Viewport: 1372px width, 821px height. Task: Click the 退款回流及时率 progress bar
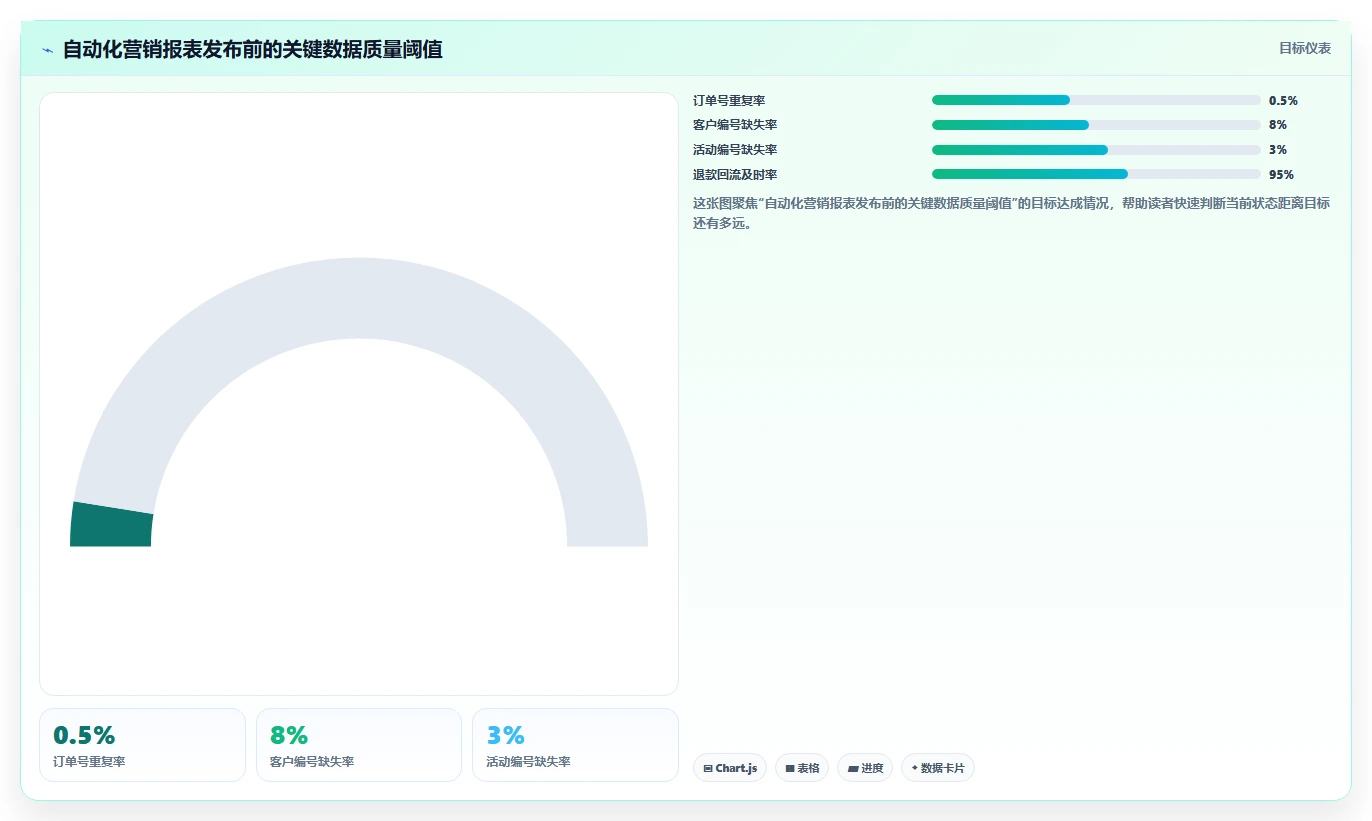click(x=1096, y=174)
